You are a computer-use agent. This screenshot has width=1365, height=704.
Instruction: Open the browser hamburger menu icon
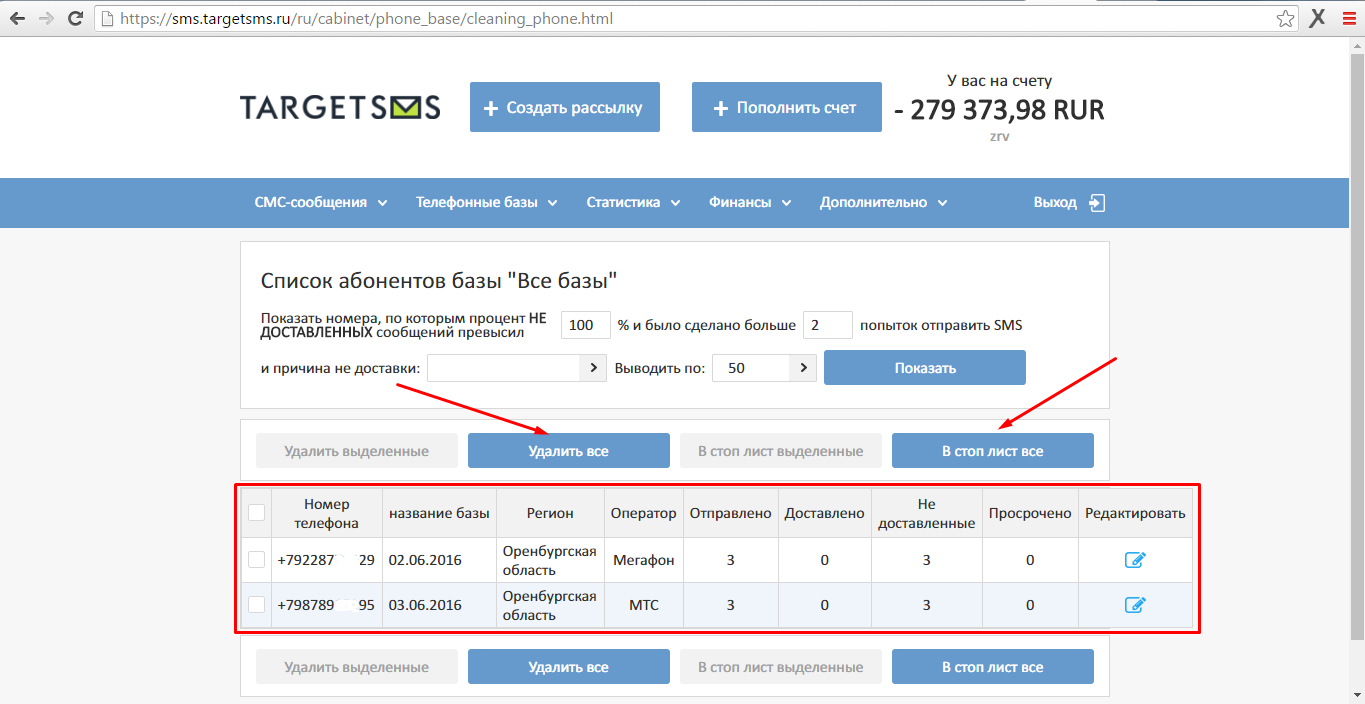(1347, 19)
